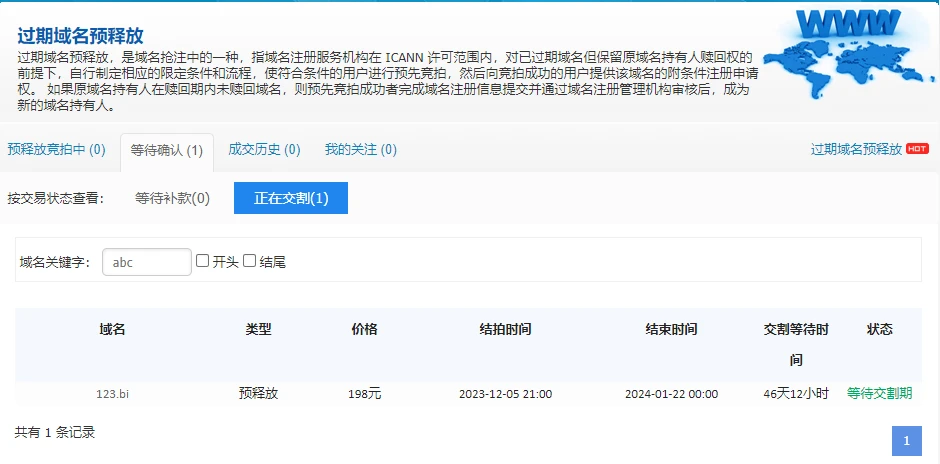
Task: Click the 价格 column header
Action: tap(364, 329)
